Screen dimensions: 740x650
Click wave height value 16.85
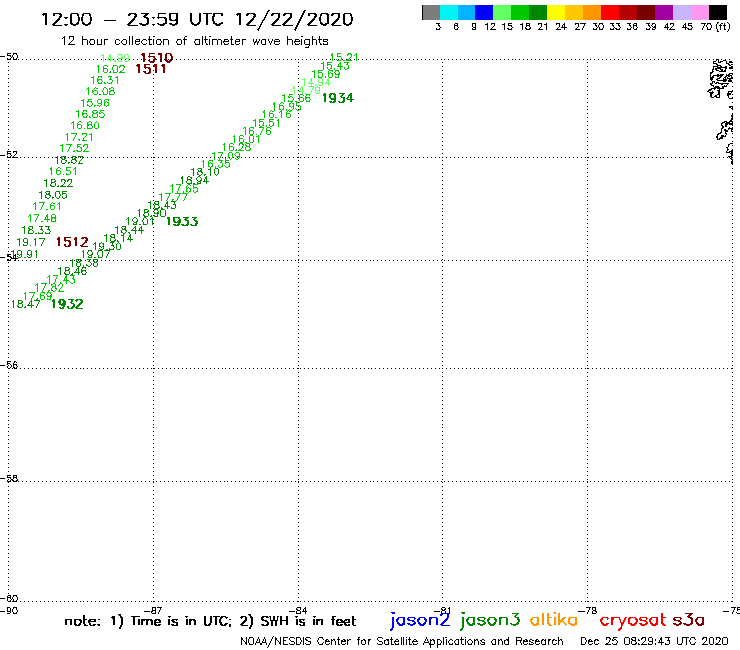click(x=90, y=114)
